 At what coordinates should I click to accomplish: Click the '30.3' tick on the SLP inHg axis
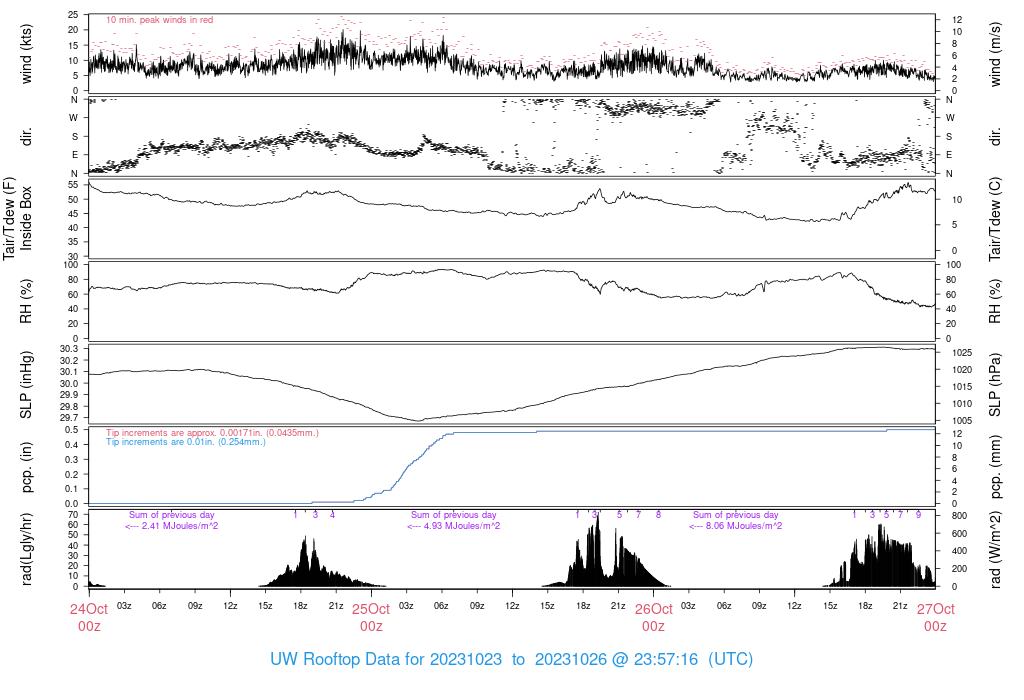[69, 349]
